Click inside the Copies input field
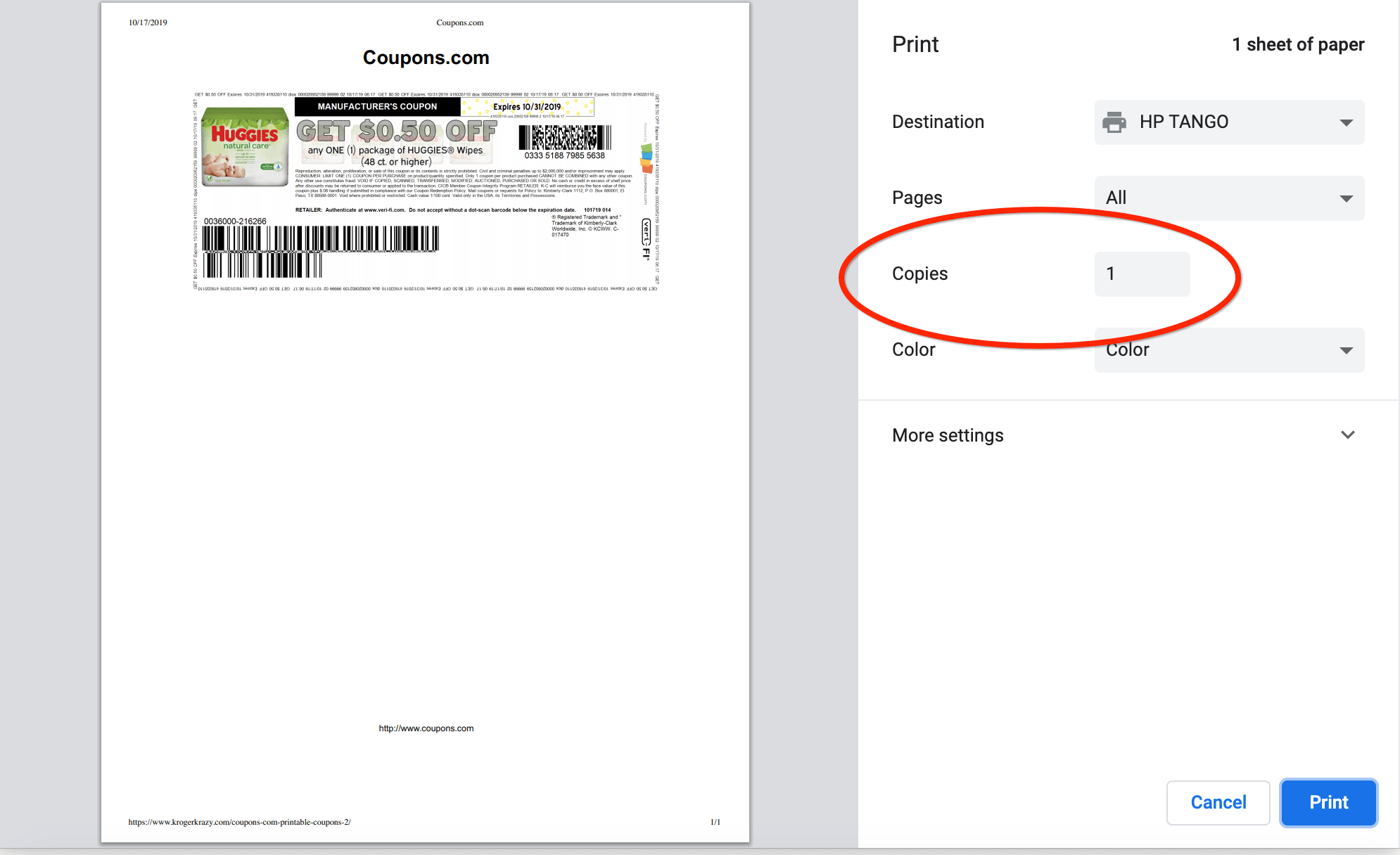1400x855 pixels. click(1141, 274)
